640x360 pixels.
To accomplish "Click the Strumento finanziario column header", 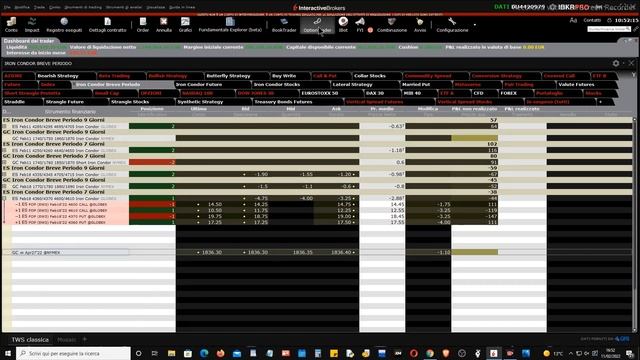I will (x=70, y=111).
